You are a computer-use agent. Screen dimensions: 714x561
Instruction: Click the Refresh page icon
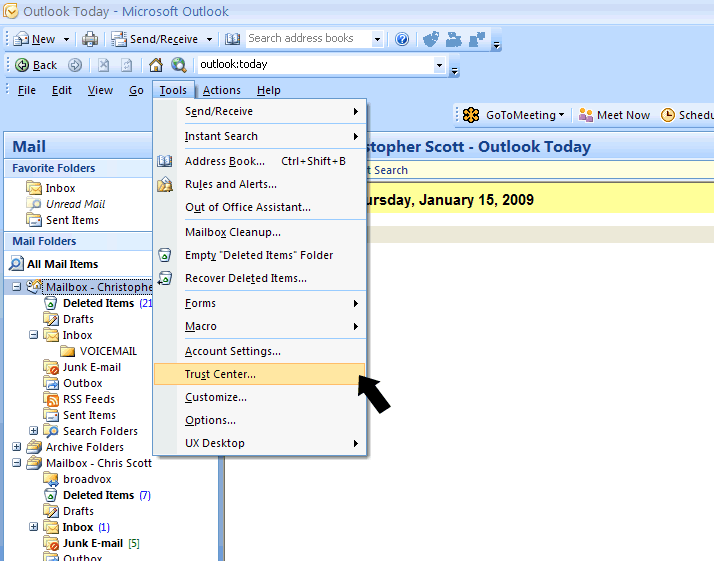click(126, 65)
